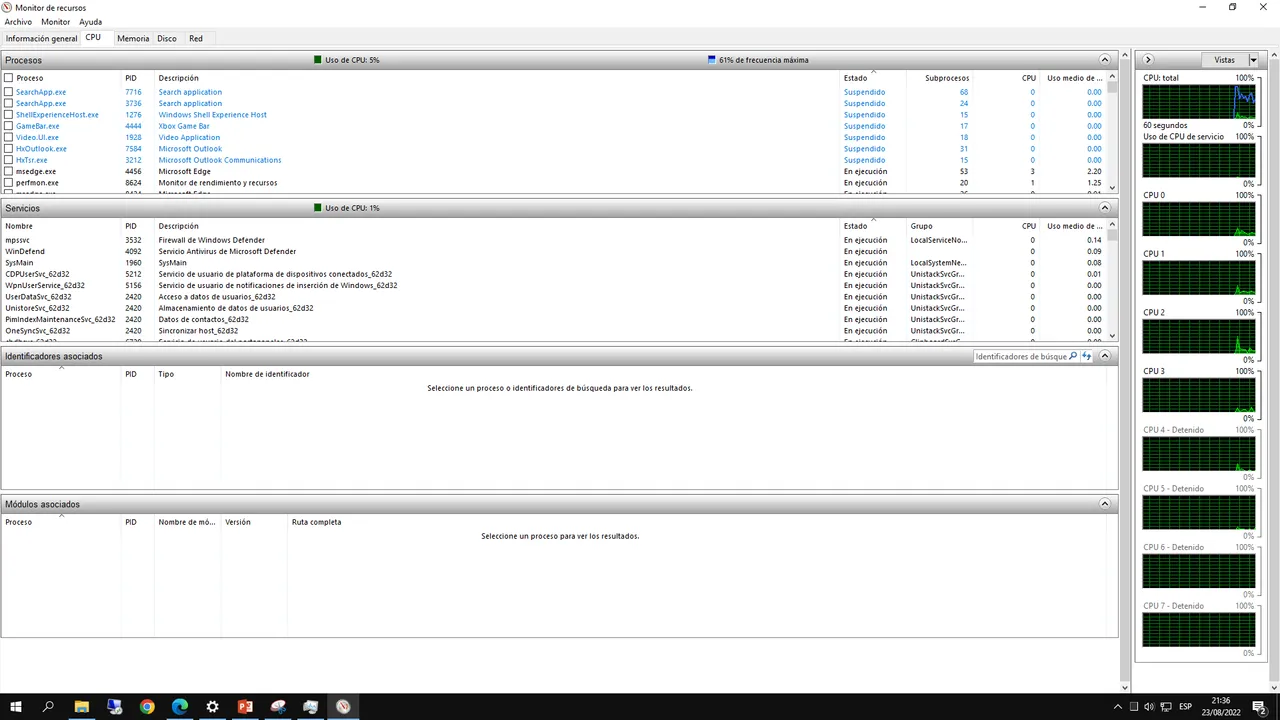This screenshot has height=720, width=1280.
Task: Click the refresh icon beside the handle search
Action: tap(1086, 356)
